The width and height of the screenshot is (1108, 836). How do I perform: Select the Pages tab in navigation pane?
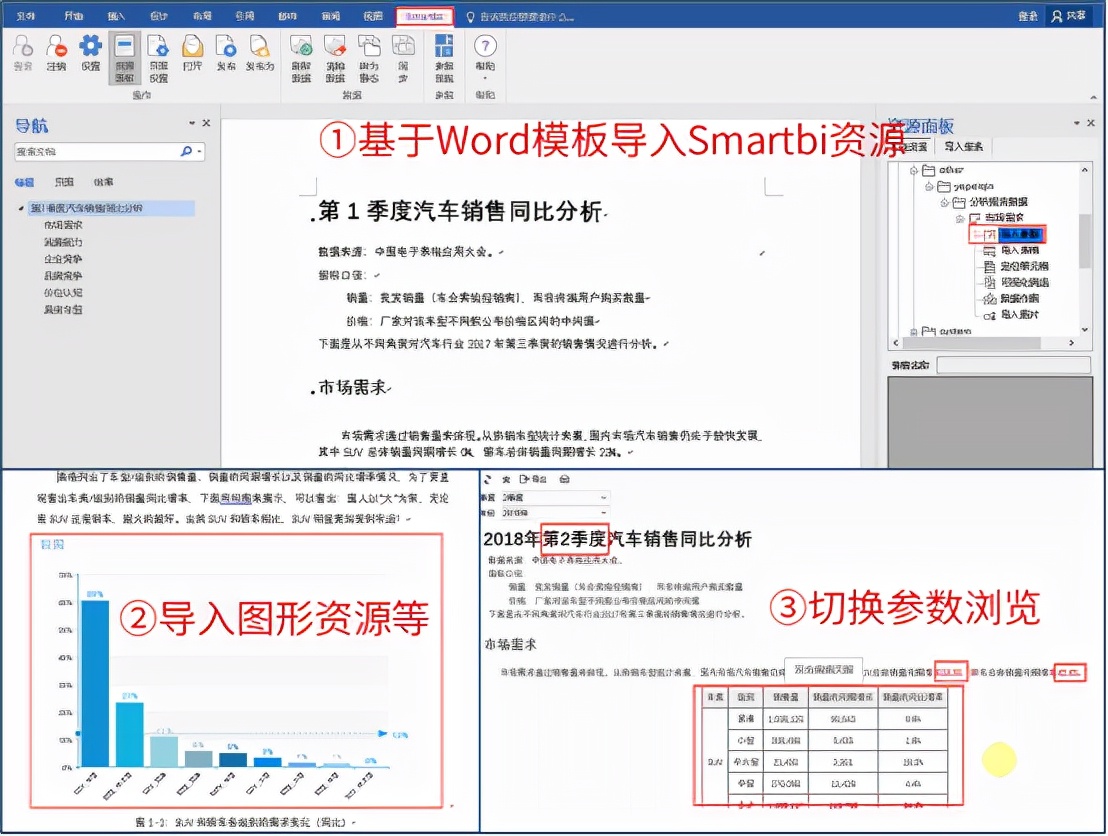click(x=64, y=182)
